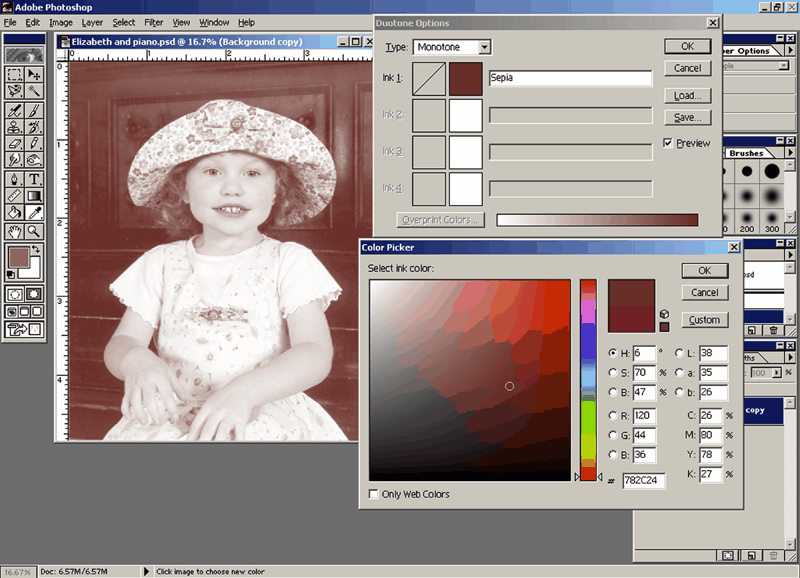This screenshot has height=578, width=800.
Task: Open the Filter menu
Action: click(153, 22)
